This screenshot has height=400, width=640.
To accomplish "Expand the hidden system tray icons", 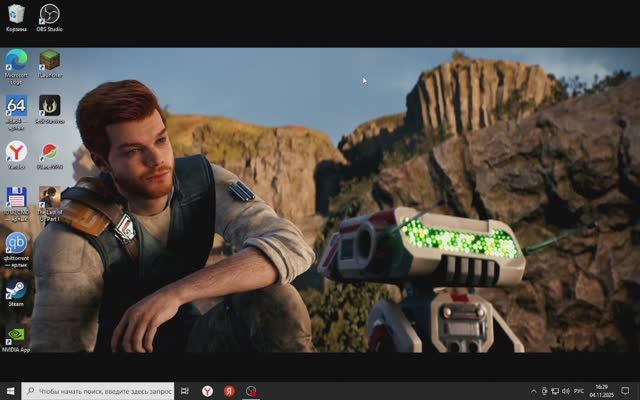I will pos(533,391).
